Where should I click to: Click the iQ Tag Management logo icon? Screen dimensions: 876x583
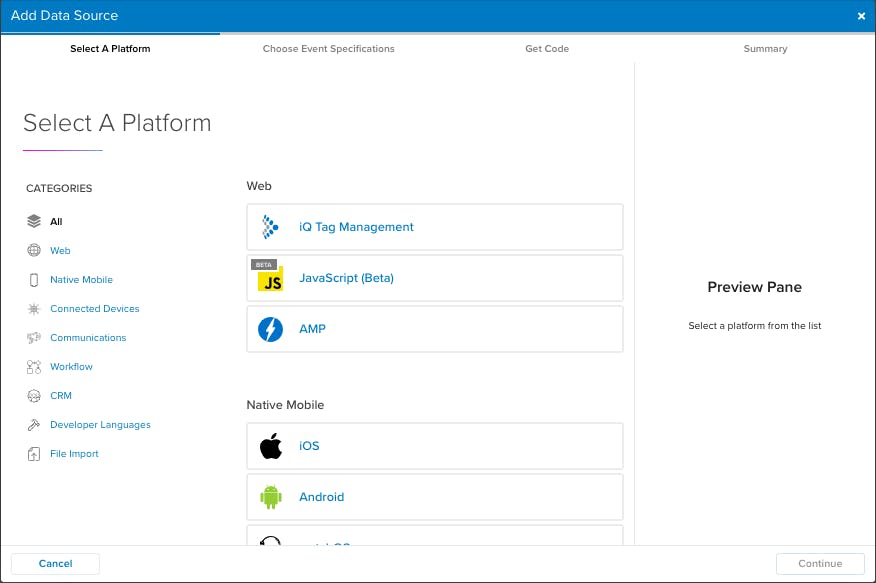pyautogui.click(x=270, y=227)
